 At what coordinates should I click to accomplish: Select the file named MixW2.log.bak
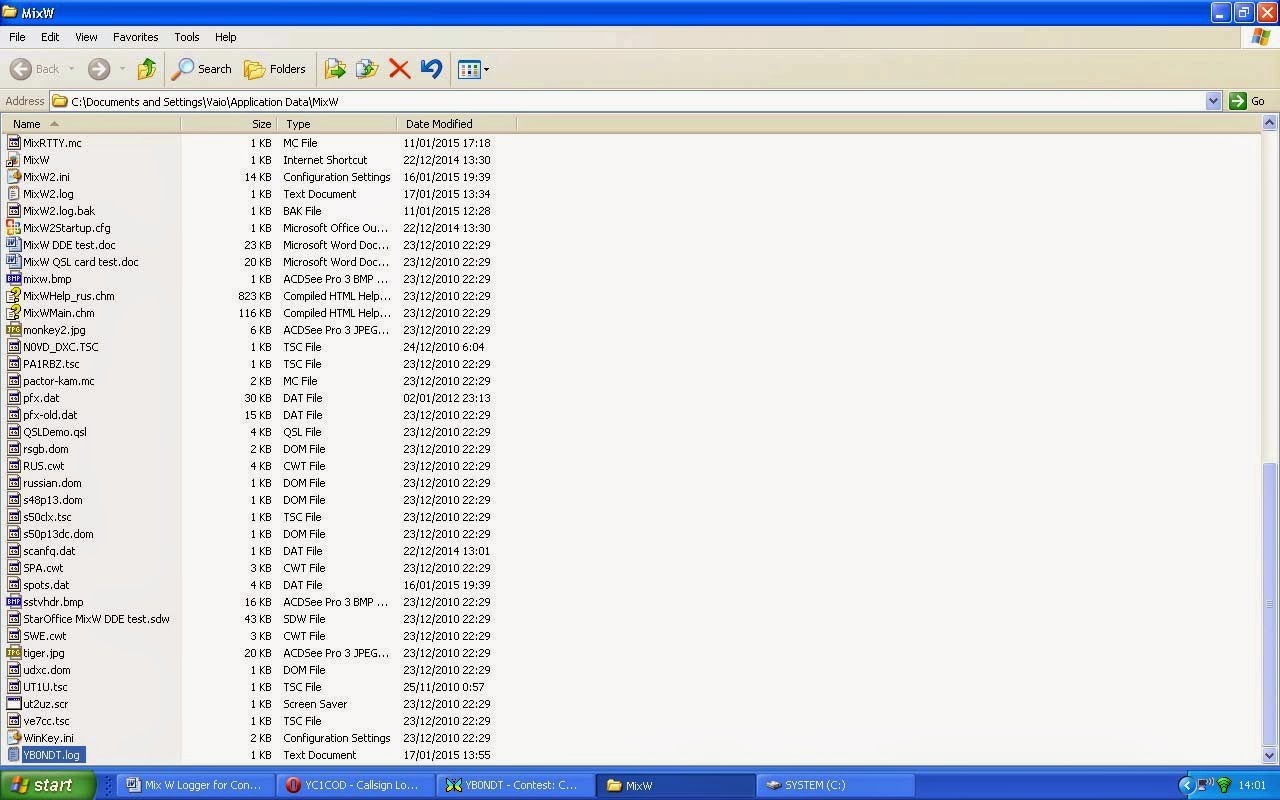[x=59, y=211]
